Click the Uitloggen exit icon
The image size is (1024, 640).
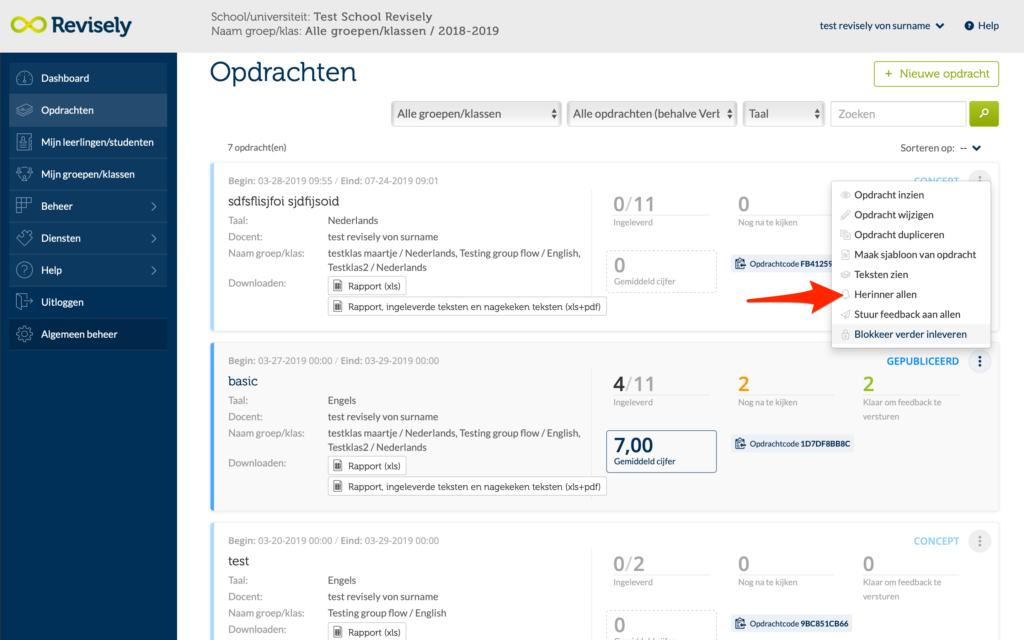pyautogui.click(x=24, y=302)
